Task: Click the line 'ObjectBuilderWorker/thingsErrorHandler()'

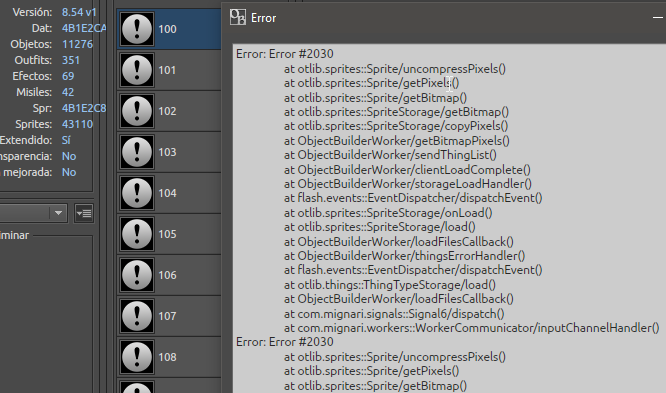Action: pos(405,256)
